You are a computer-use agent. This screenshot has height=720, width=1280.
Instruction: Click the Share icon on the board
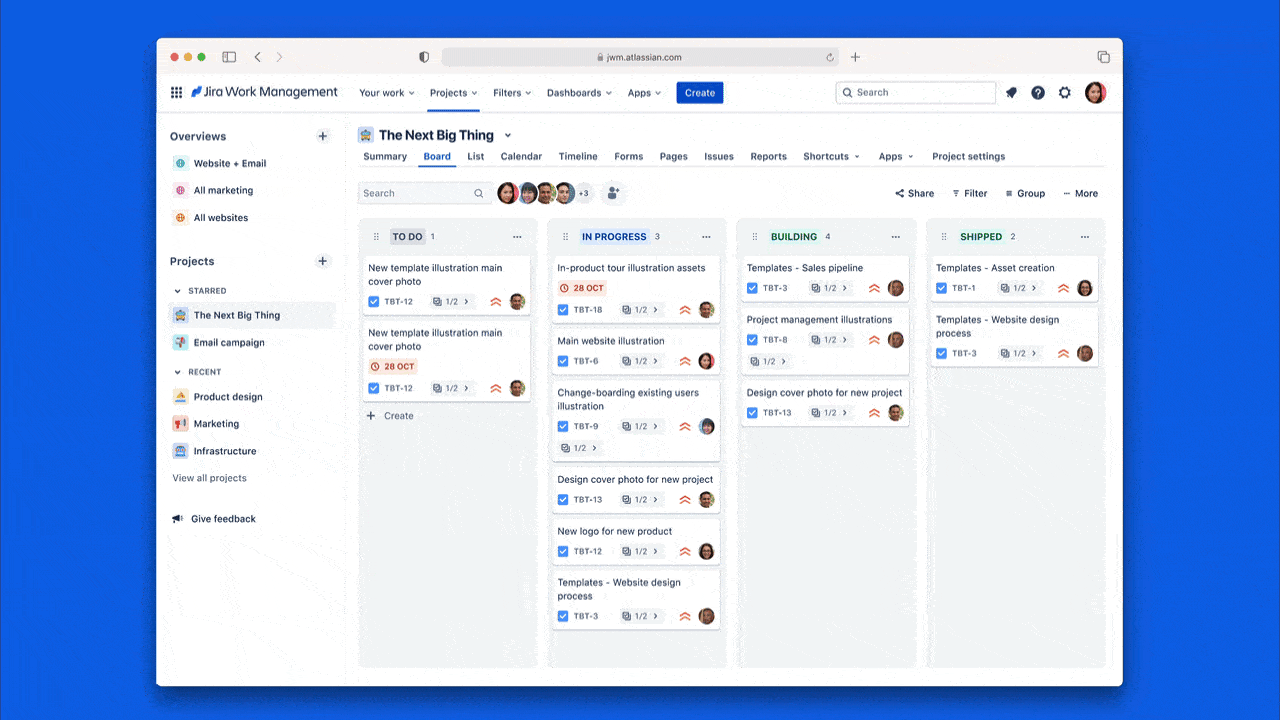click(x=901, y=193)
